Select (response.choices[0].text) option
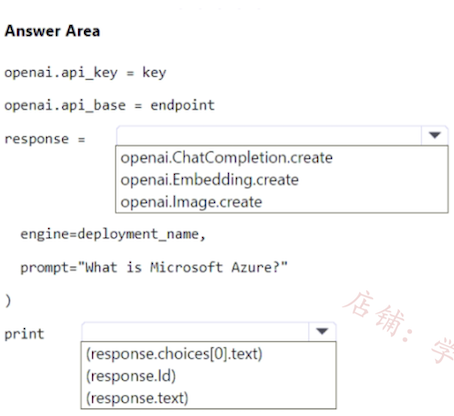 [174, 354]
